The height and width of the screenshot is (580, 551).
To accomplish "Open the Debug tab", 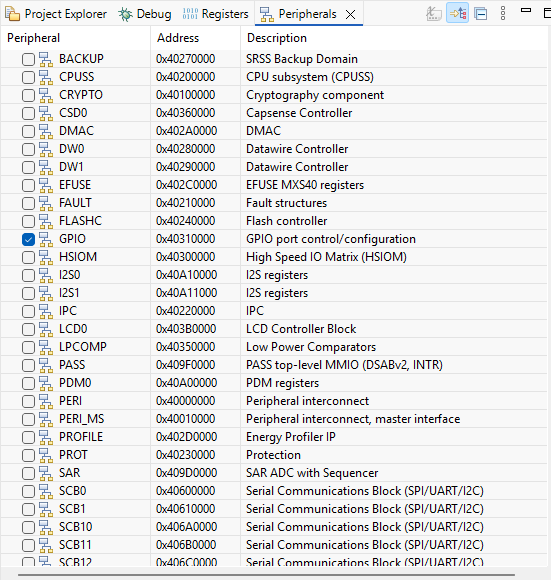I will (145, 14).
